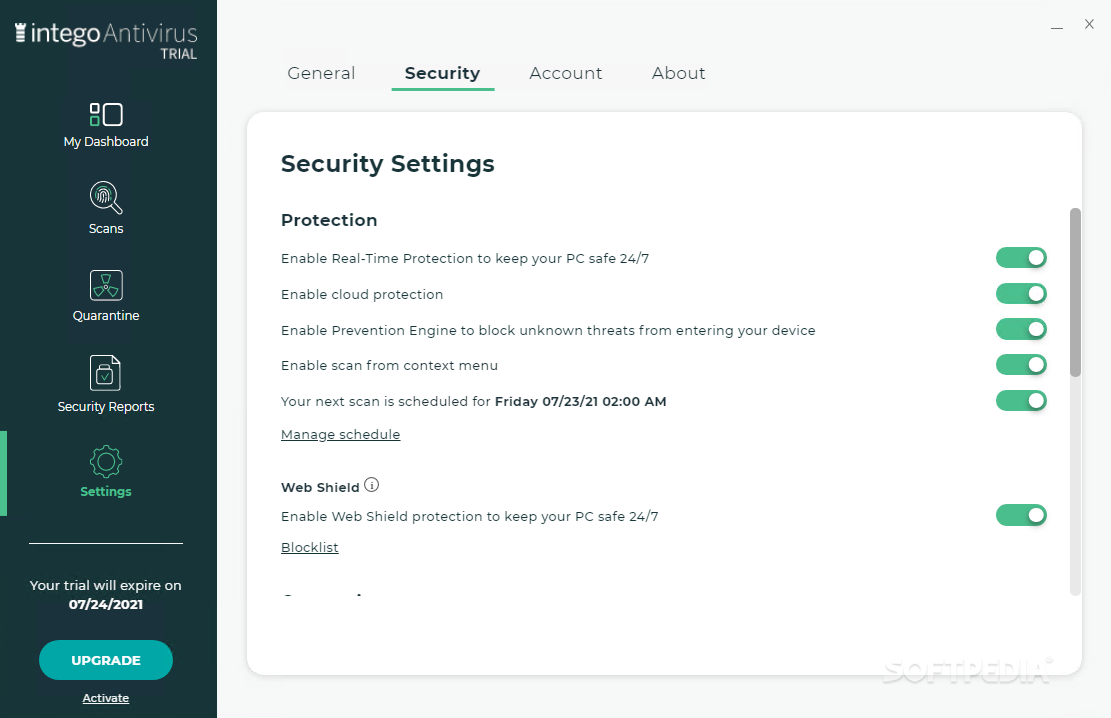Disable Web Shield protection switch
Screen dimensions: 1111x718
pyautogui.click(x=1021, y=515)
